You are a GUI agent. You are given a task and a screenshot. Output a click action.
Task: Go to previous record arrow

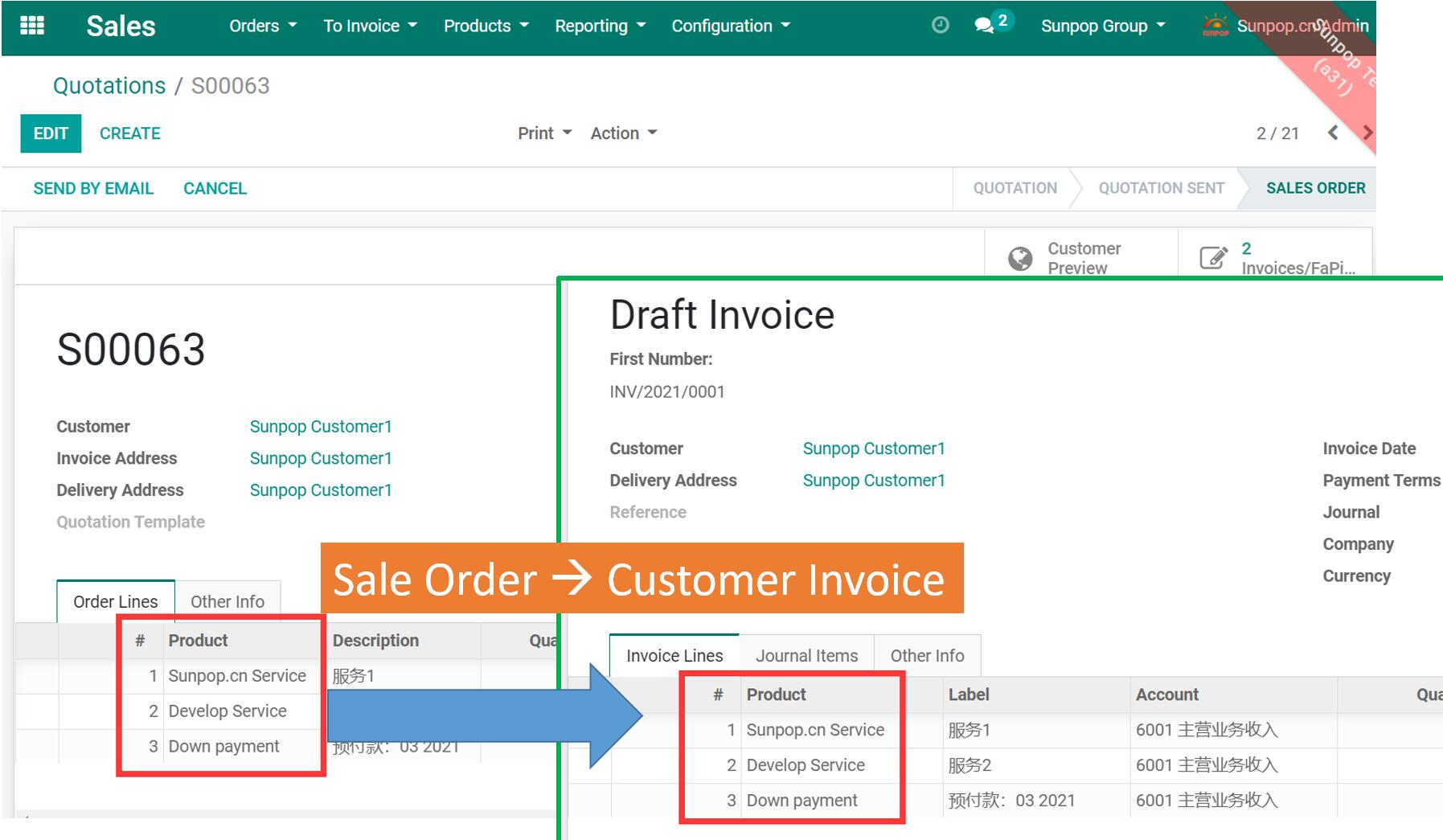click(x=1333, y=133)
